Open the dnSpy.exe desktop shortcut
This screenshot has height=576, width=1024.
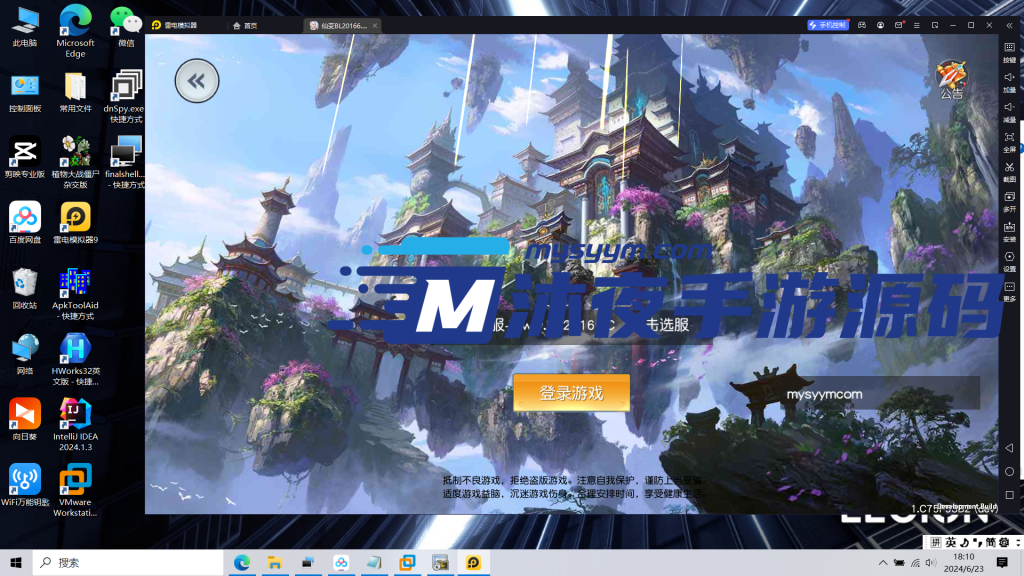tap(125, 88)
